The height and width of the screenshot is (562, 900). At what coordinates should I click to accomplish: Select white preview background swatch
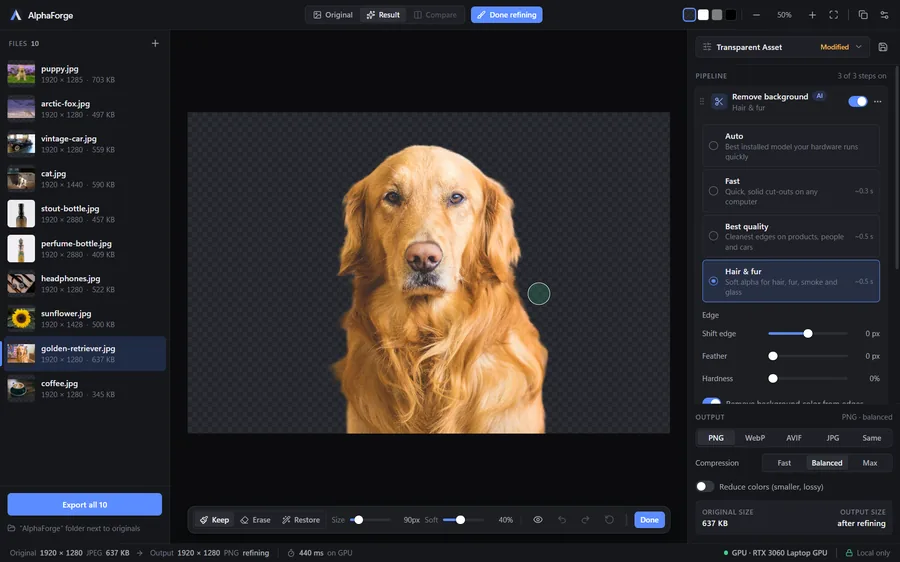click(703, 15)
